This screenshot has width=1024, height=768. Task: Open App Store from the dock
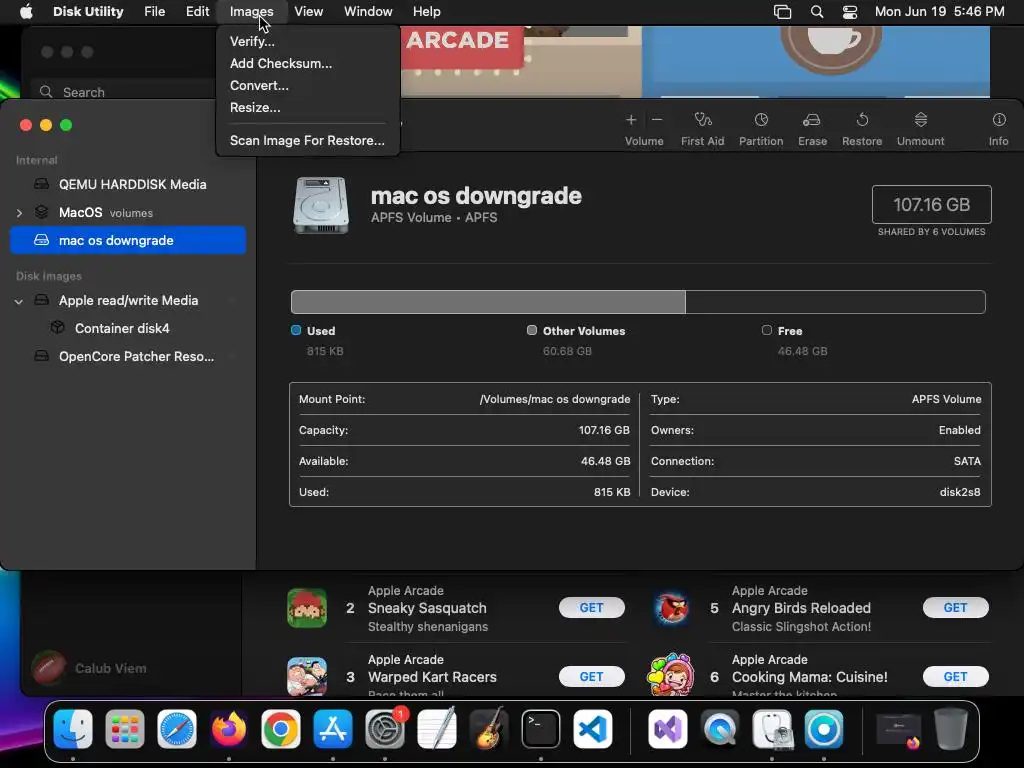[x=332, y=728]
